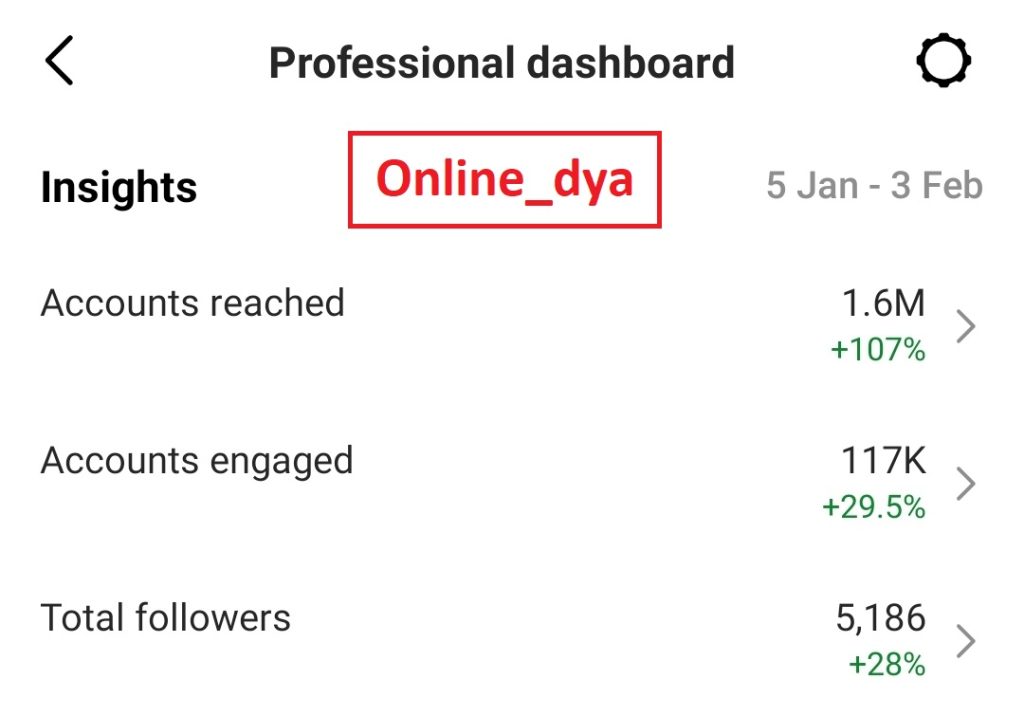Open the Total followers row label
The height and width of the screenshot is (716, 1024).
pyautogui.click(x=165, y=618)
